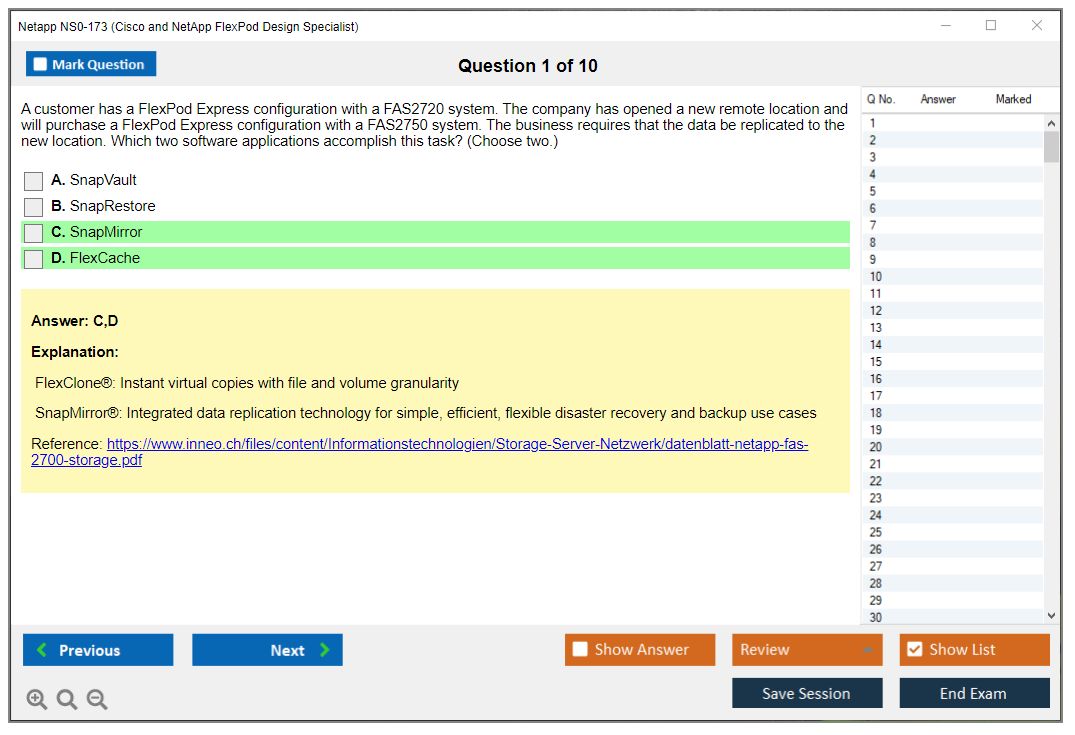Click the zoom reset magnifier icon
This screenshot has height=735, width=1075.
pos(67,700)
